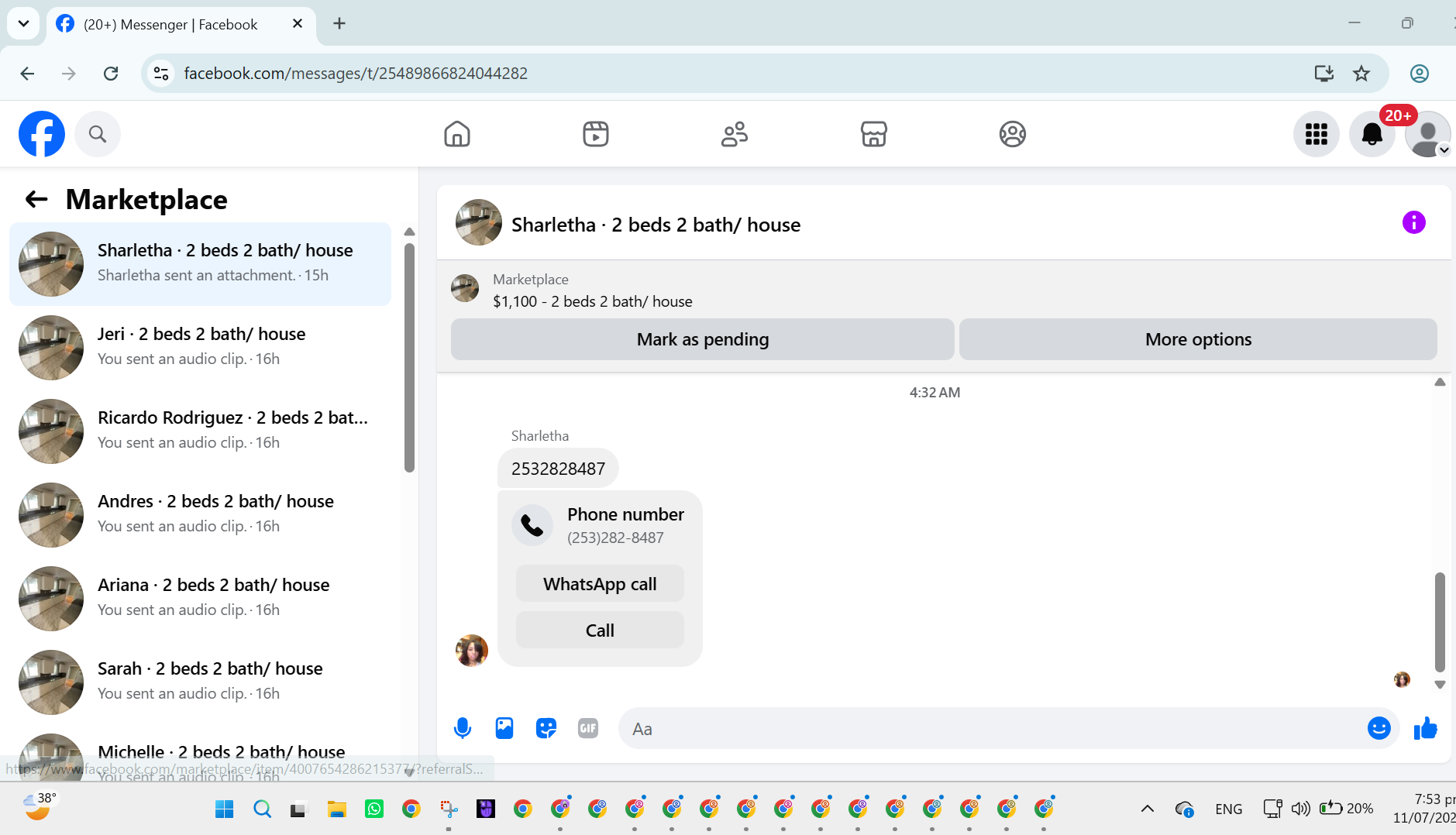The image size is (1456, 835).
Task: Open the Friends section icon
Action: point(735,134)
